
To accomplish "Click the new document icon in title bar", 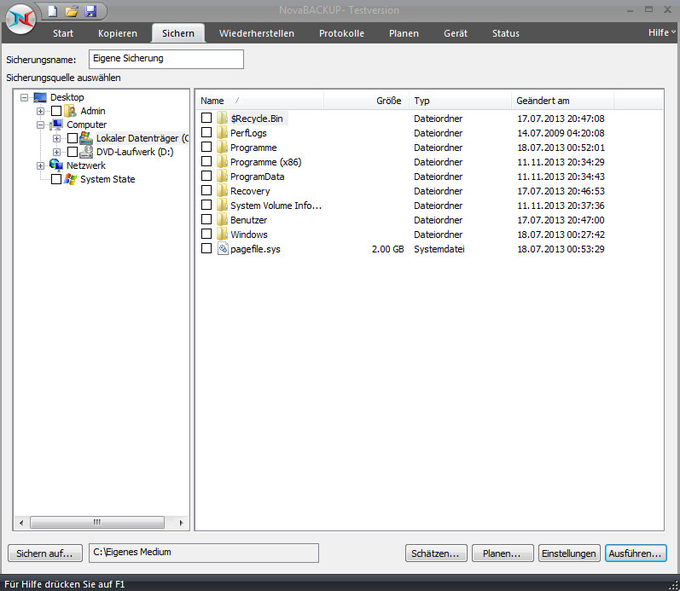I will [52, 11].
